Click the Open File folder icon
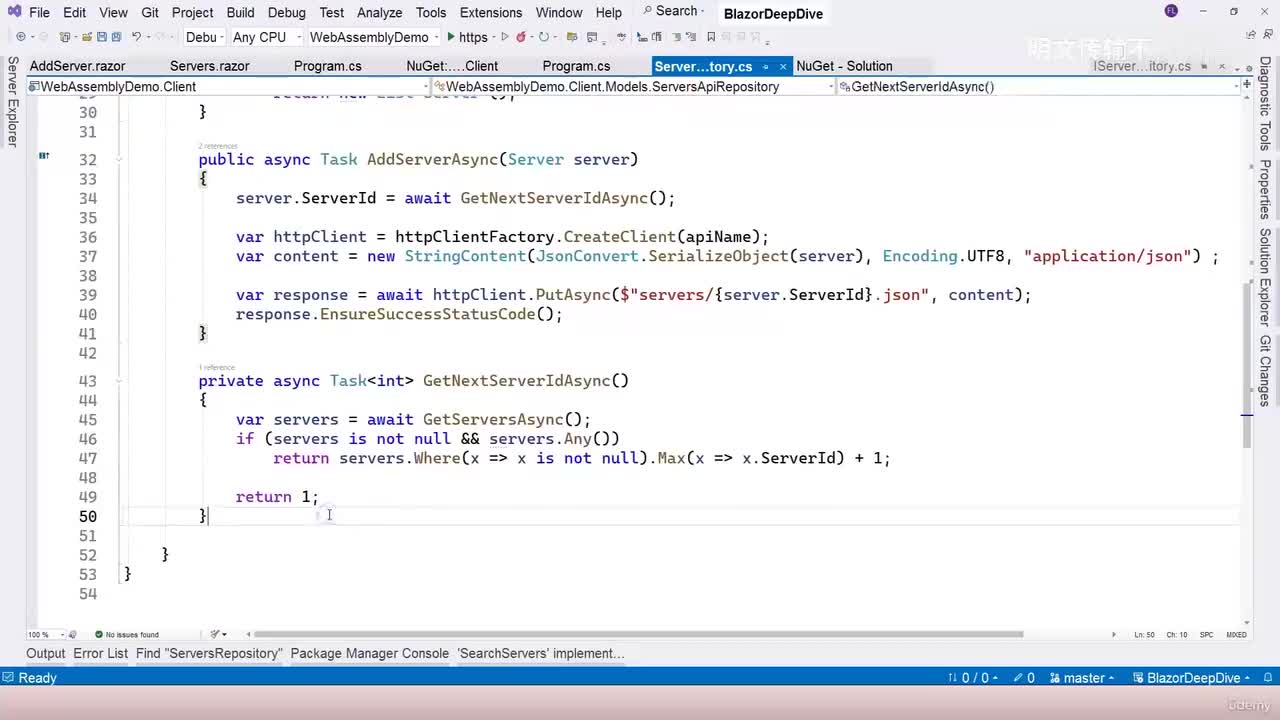 (x=86, y=37)
